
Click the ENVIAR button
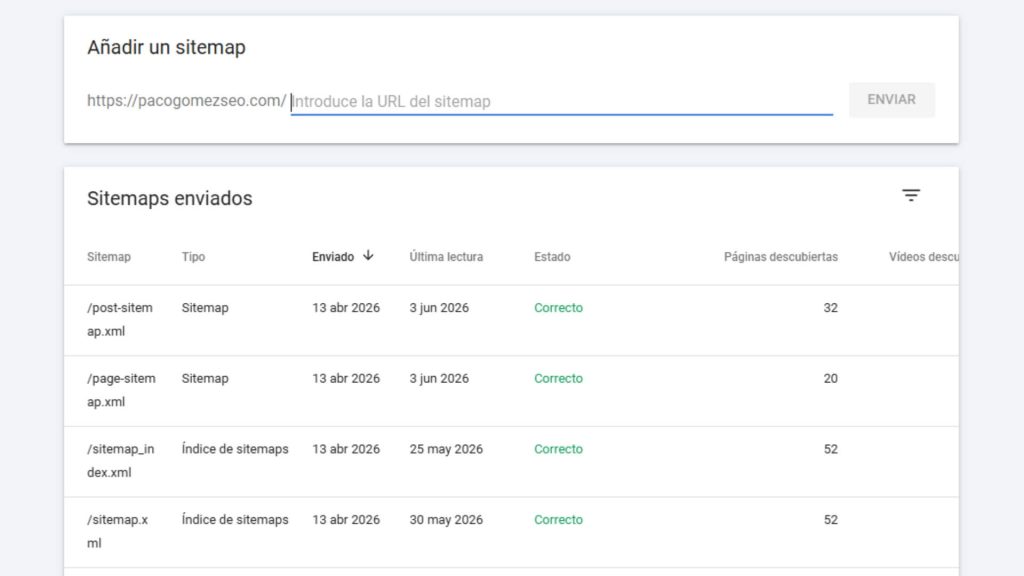891,100
